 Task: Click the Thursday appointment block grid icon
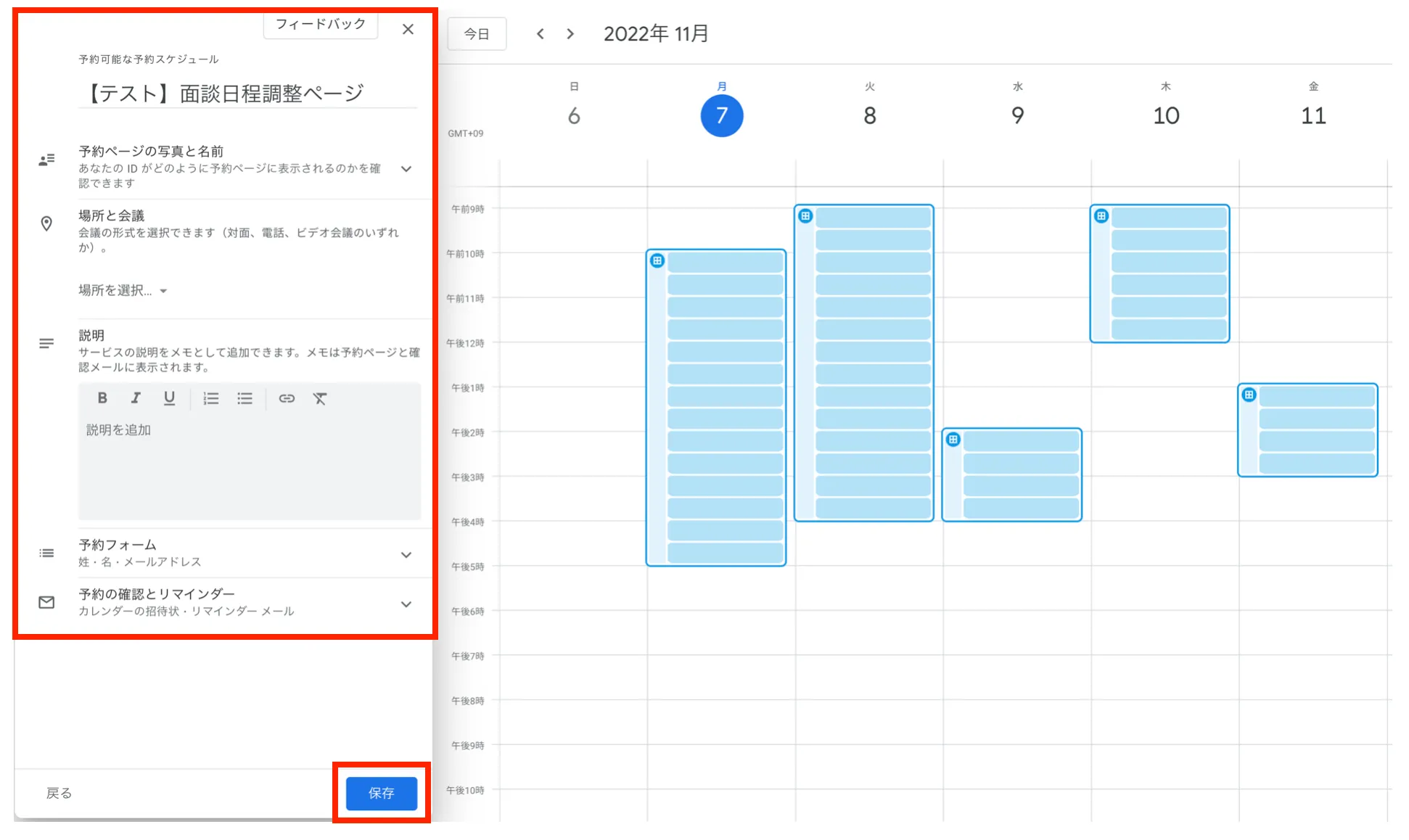click(1101, 215)
